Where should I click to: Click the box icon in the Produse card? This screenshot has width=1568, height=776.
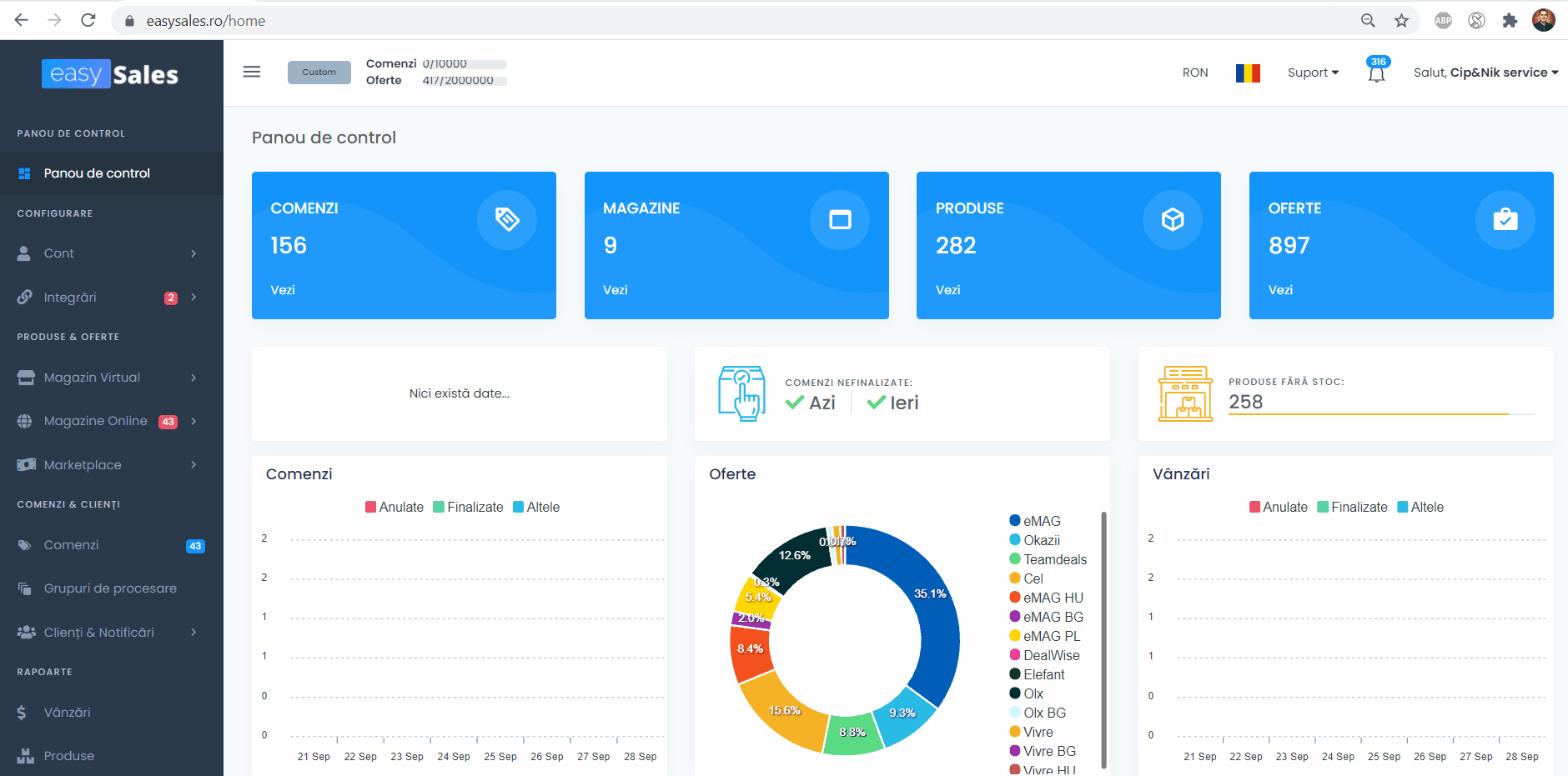click(x=1173, y=219)
